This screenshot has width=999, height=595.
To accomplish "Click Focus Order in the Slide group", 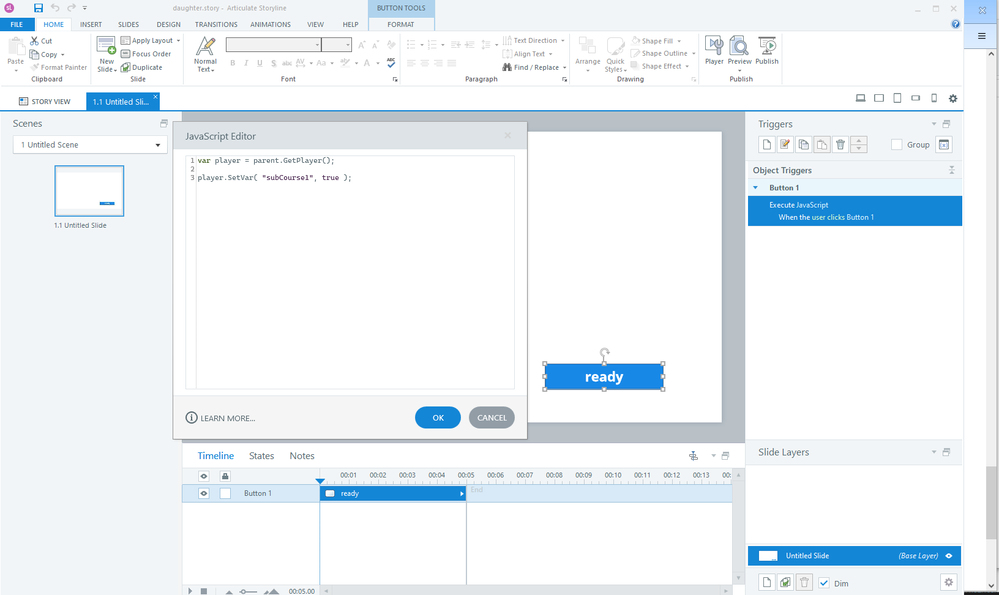I will click(150, 54).
